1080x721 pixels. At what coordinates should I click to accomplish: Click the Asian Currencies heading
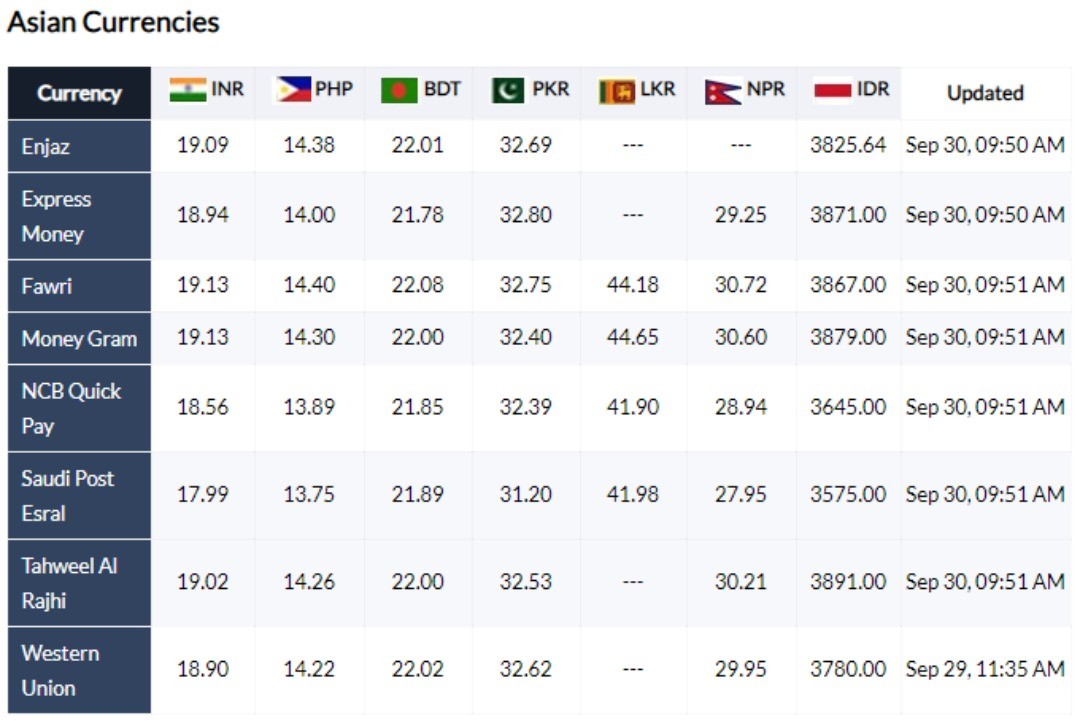pyautogui.click(x=114, y=22)
